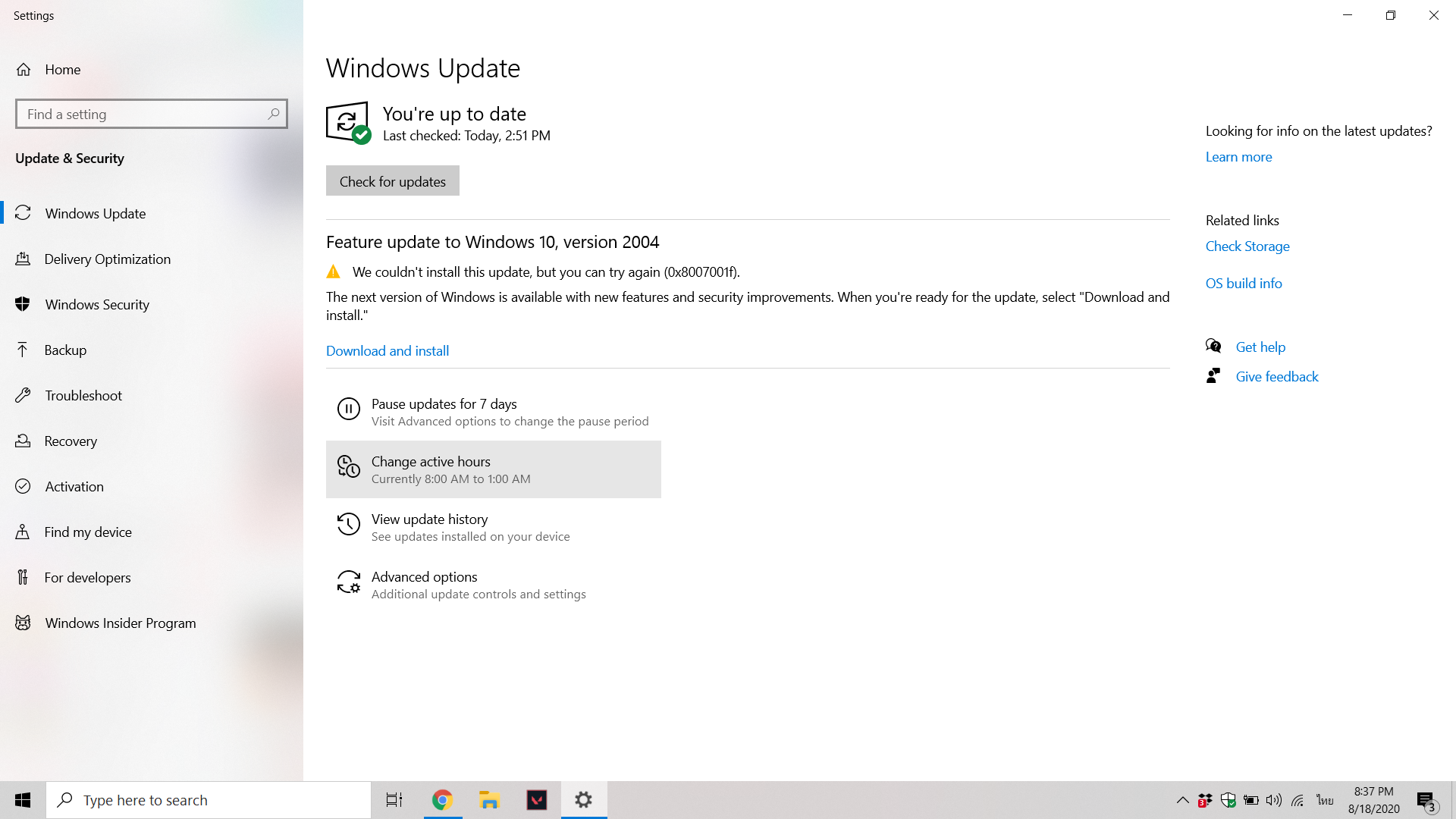Click the pause circle icon

pos(349,409)
